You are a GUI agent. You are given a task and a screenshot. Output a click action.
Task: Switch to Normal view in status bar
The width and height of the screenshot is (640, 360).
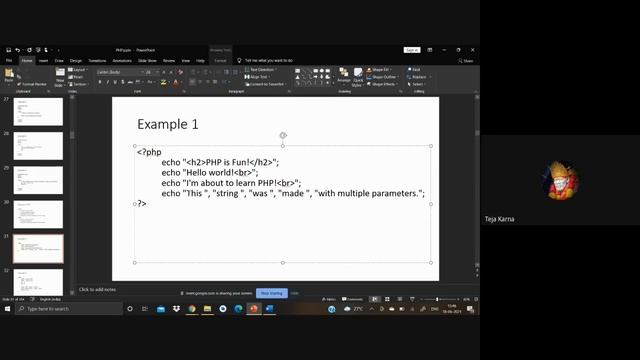point(374,299)
